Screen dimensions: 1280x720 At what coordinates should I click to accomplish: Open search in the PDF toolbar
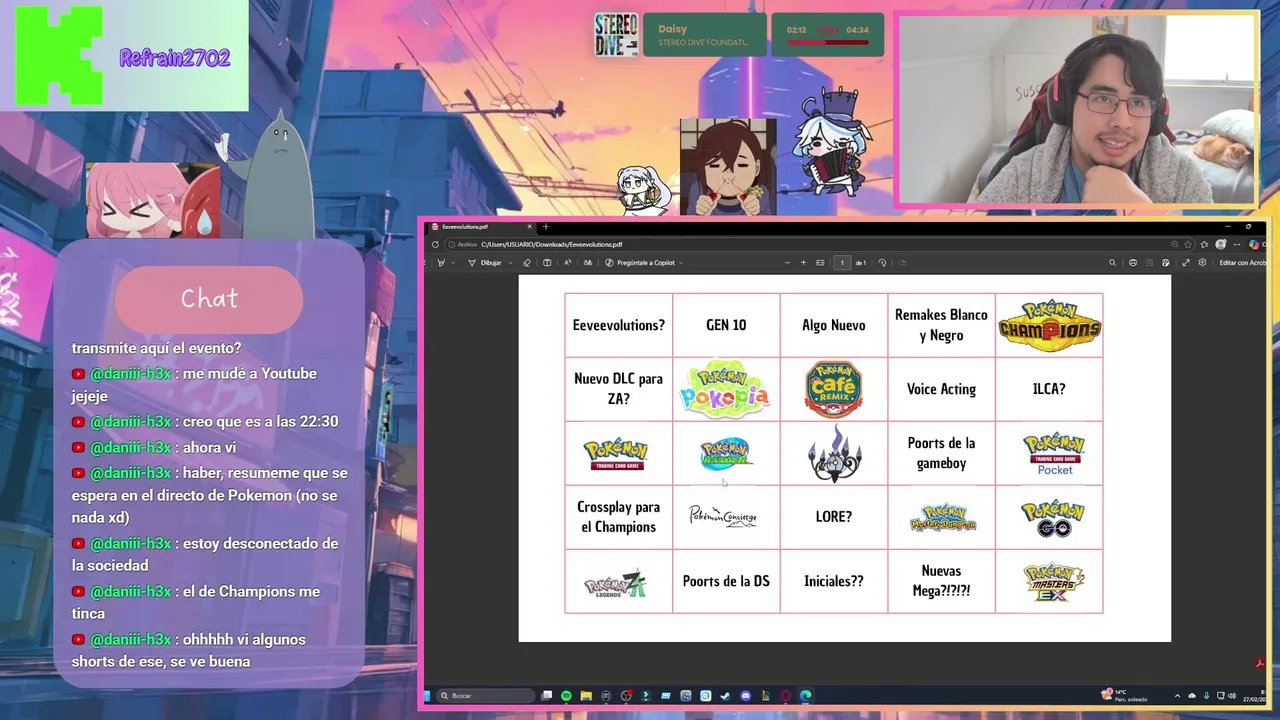click(1112, 263)
